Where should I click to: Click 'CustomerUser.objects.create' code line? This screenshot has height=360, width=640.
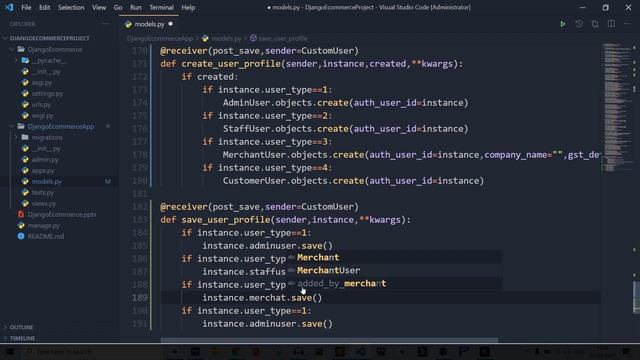pyautogui.click(x=353, y=181)
